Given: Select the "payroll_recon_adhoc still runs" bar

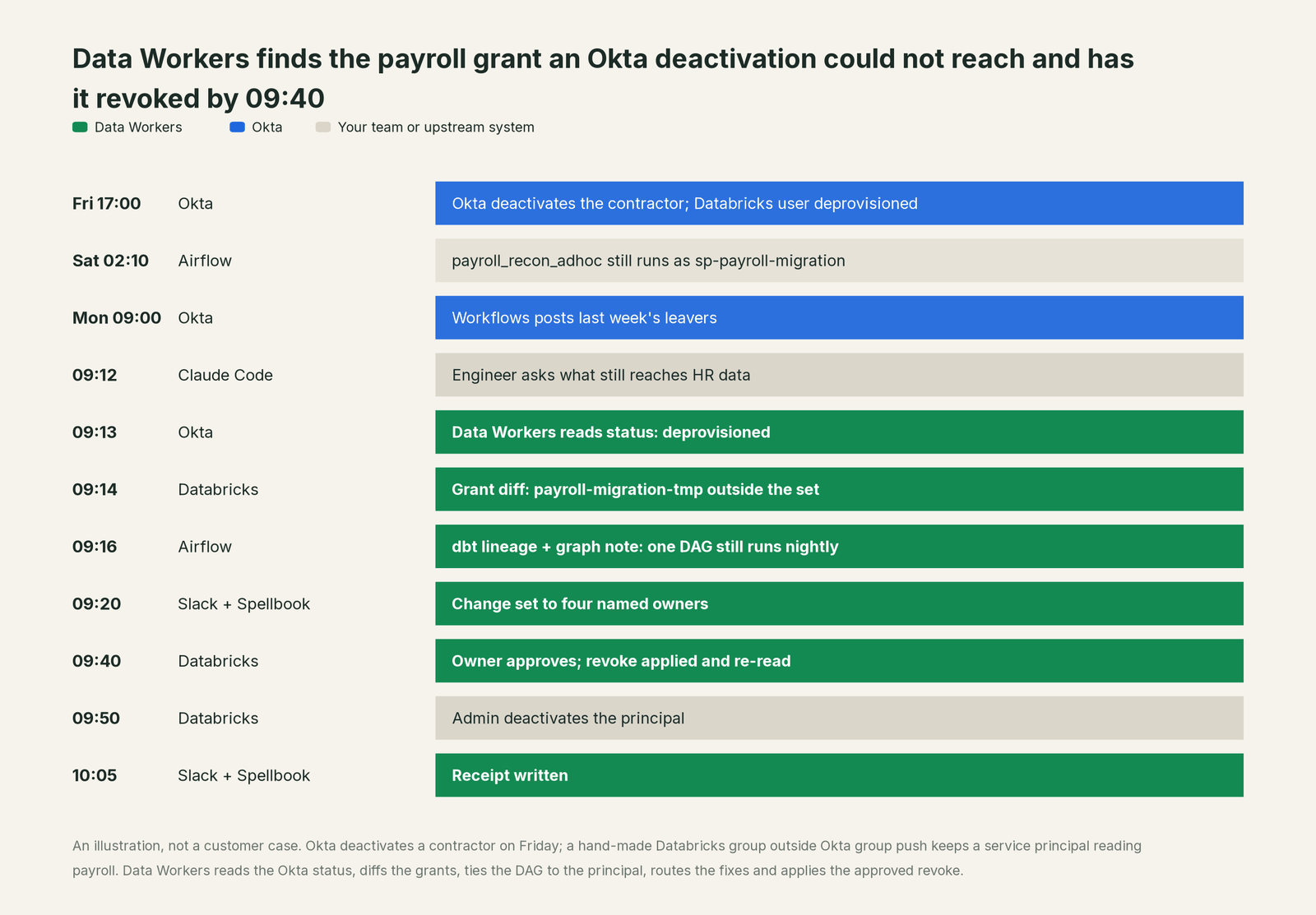Looking at the screenshot, I should pyautogui.click(x=839, y=261).
